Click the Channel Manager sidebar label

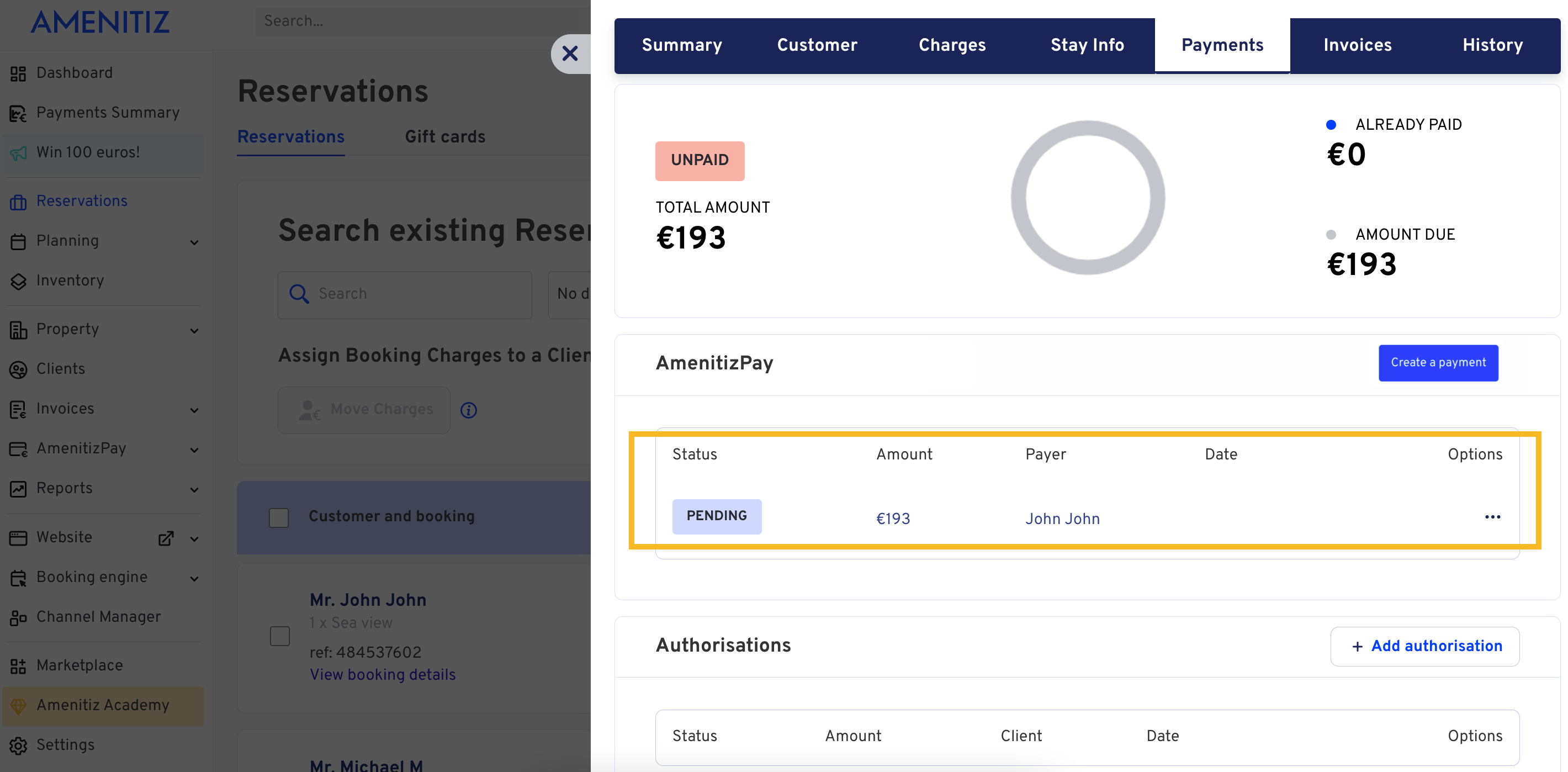pos(99,617)
